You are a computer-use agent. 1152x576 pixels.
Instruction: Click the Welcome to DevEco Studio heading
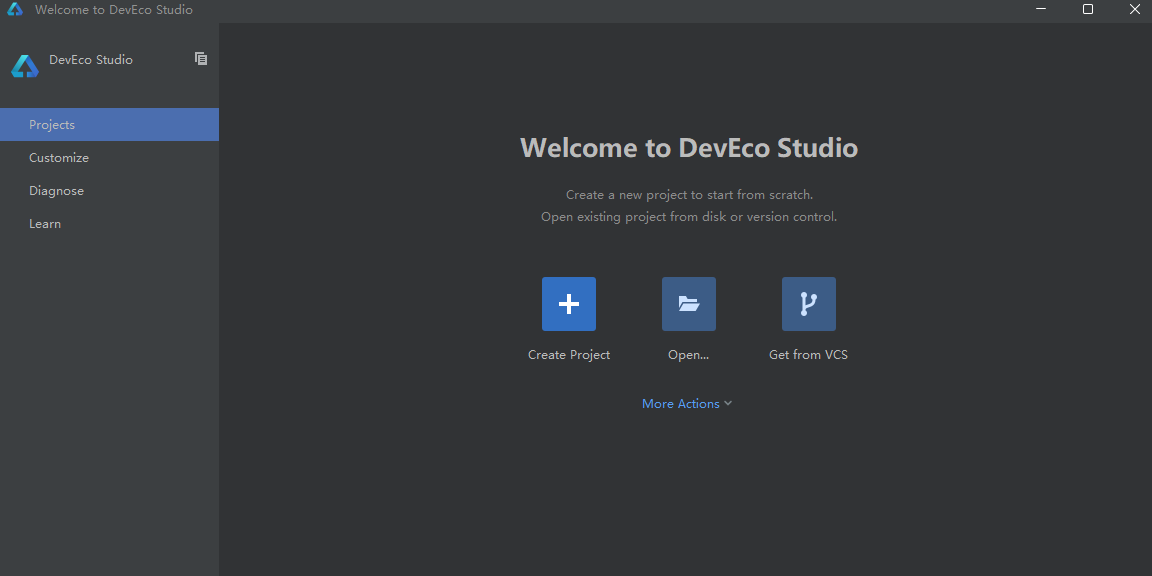pyautogui.click(x=689, y=148)
